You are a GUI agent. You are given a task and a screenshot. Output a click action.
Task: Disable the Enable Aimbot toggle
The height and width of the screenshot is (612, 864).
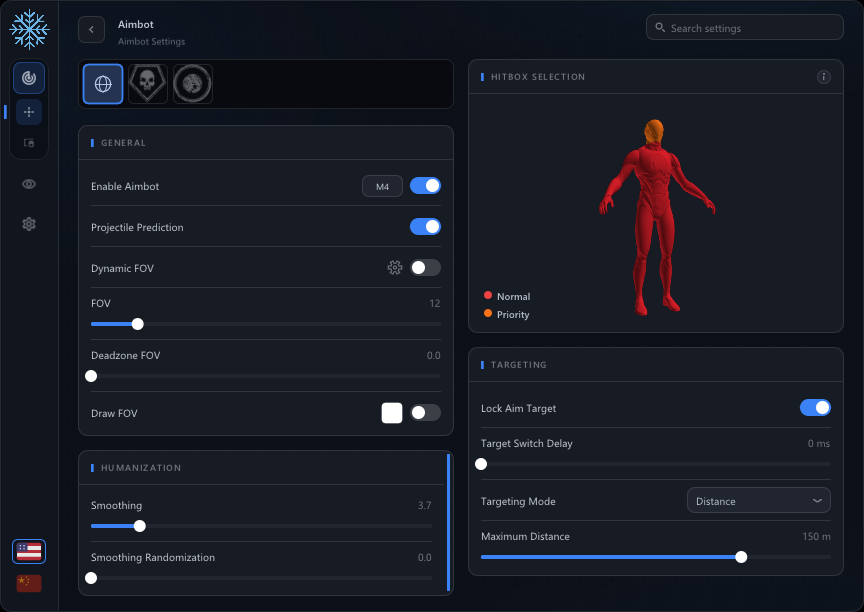425,186
